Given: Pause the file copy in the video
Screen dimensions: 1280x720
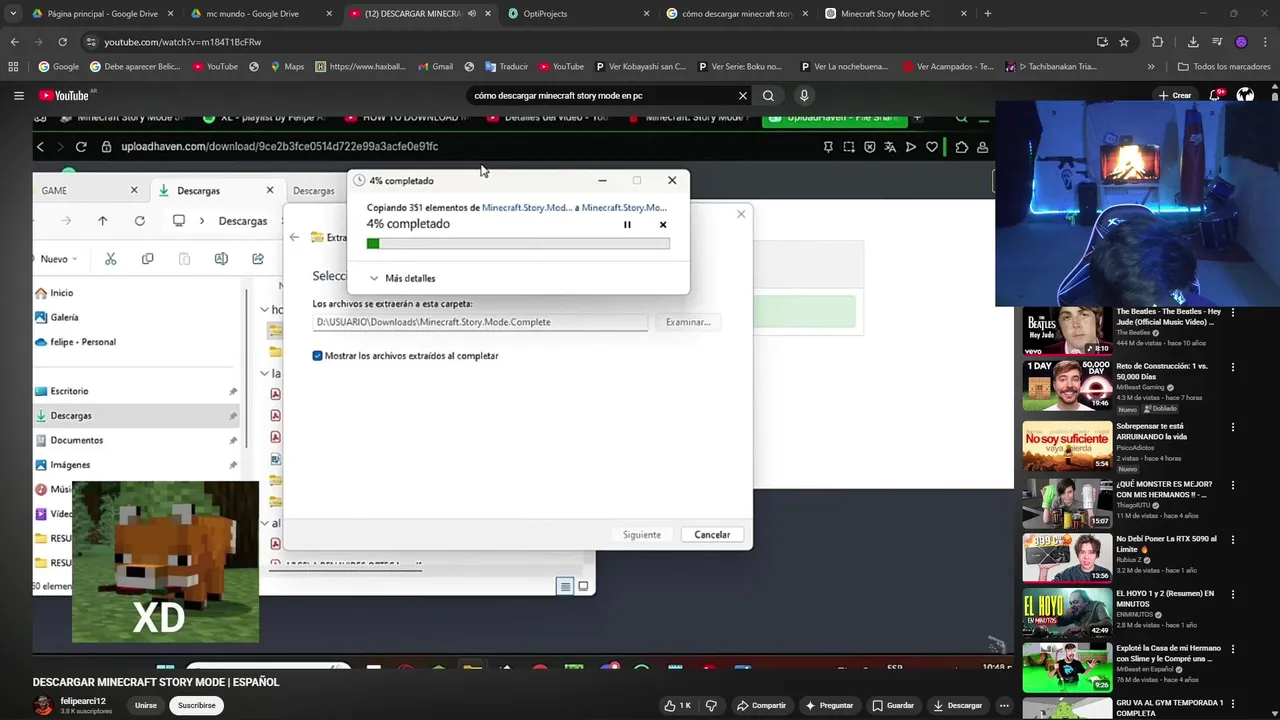Looking at the screenshot, I should (x=627, y=225).
